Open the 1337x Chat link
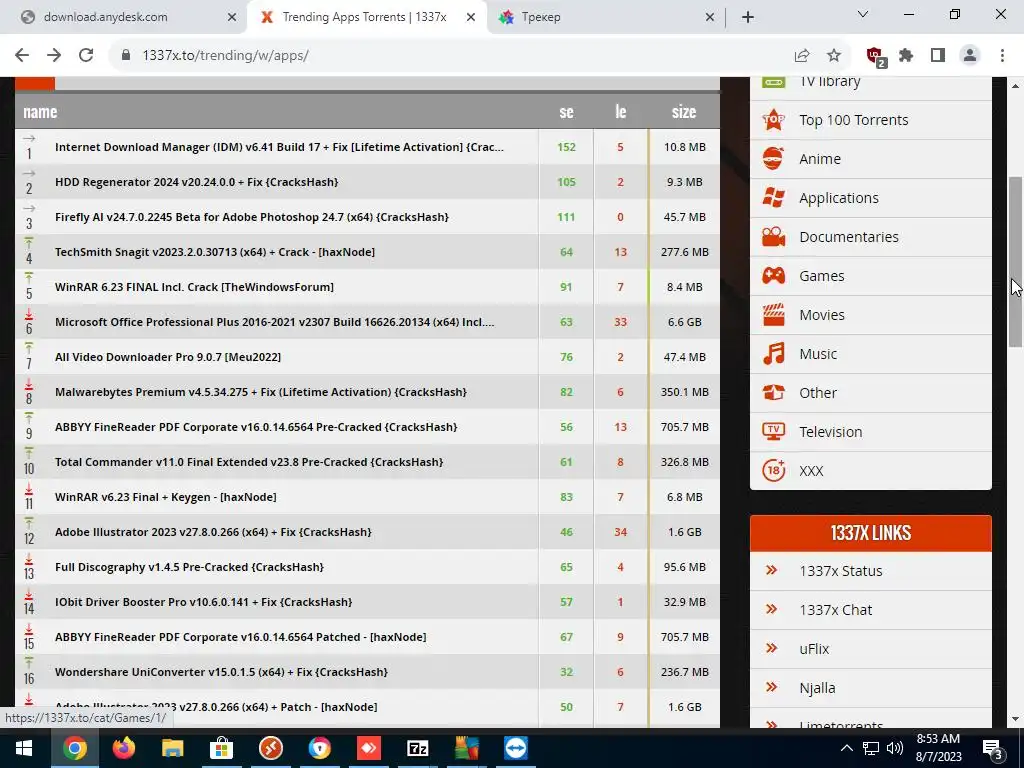1024x768 pixels. point(835,610)
